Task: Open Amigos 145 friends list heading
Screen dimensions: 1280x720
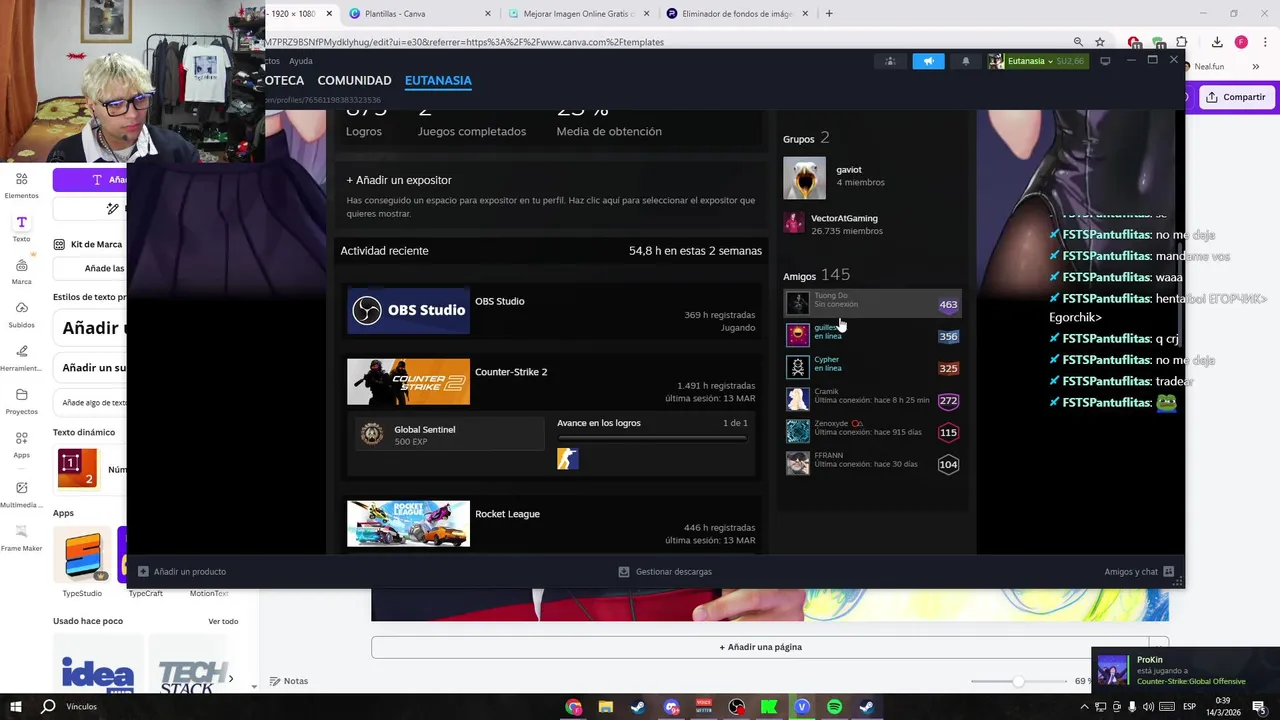Action: pyautogui.click(x=816, y=275)
